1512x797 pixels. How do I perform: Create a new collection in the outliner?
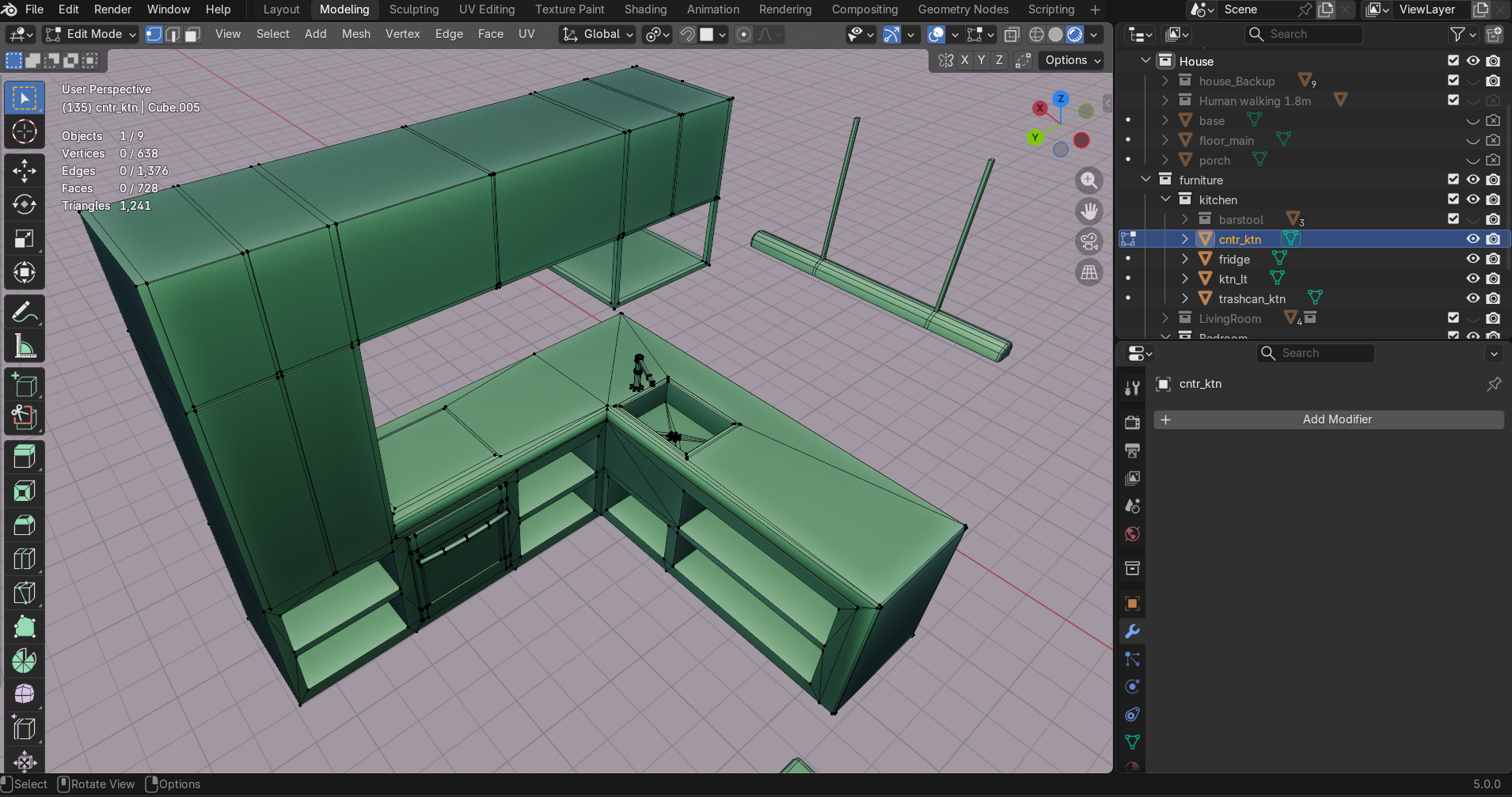pos(1494,34)
